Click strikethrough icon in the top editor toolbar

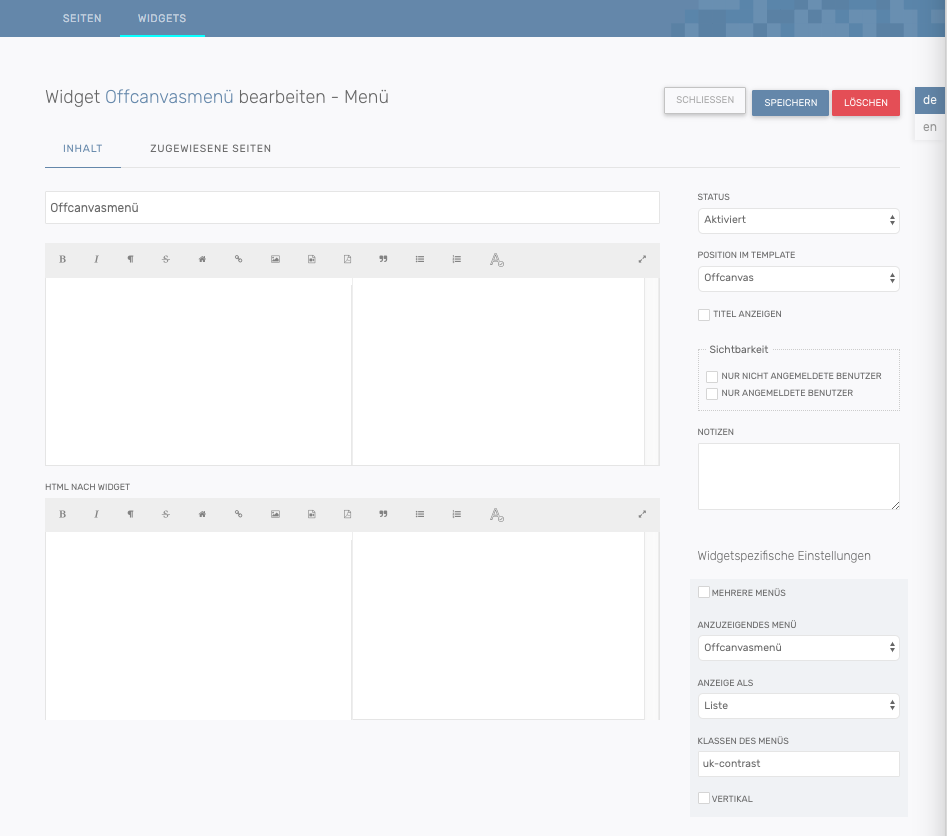[x=166, y=260]
